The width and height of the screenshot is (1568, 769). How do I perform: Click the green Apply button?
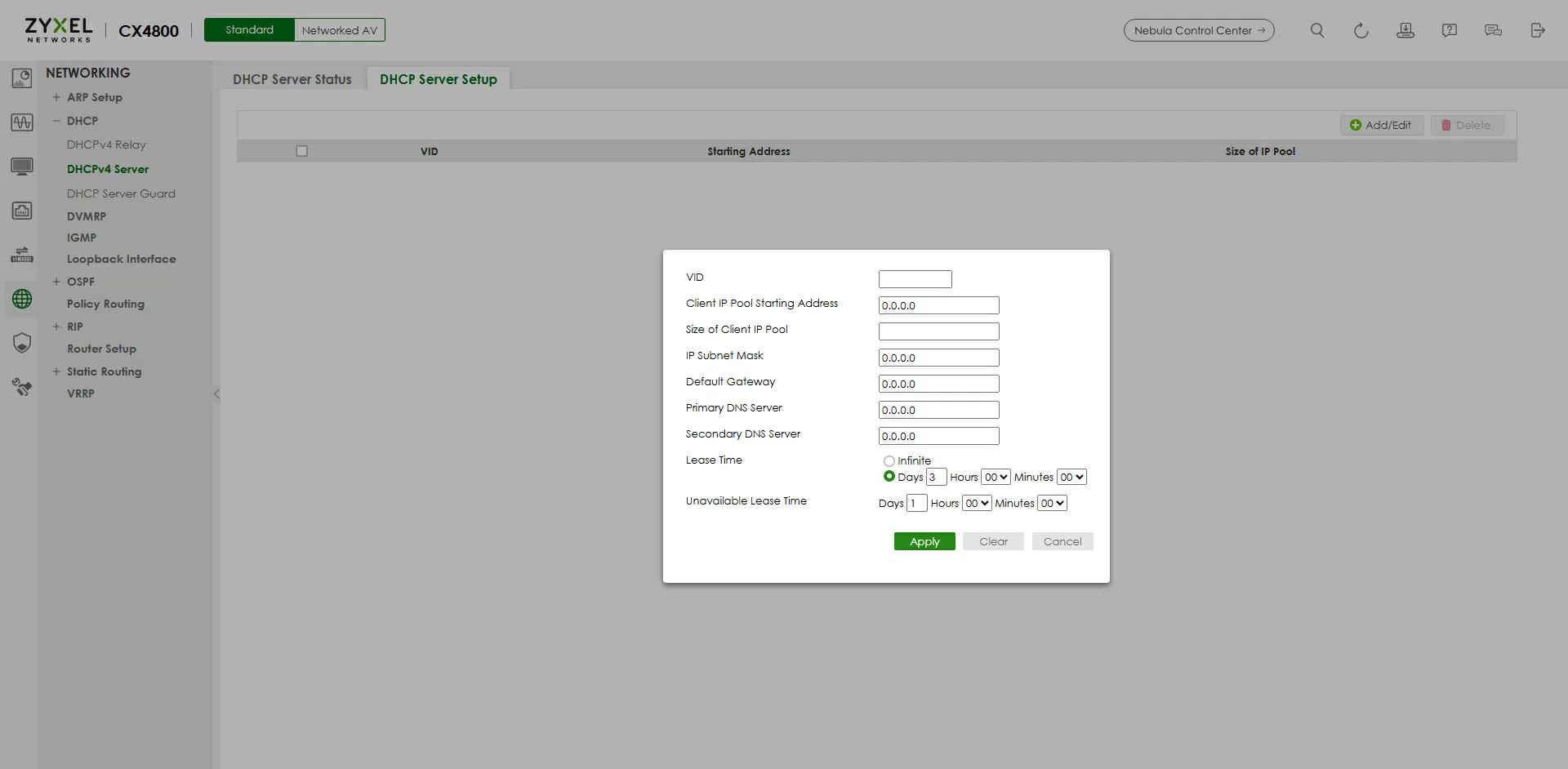click(924, 541)
